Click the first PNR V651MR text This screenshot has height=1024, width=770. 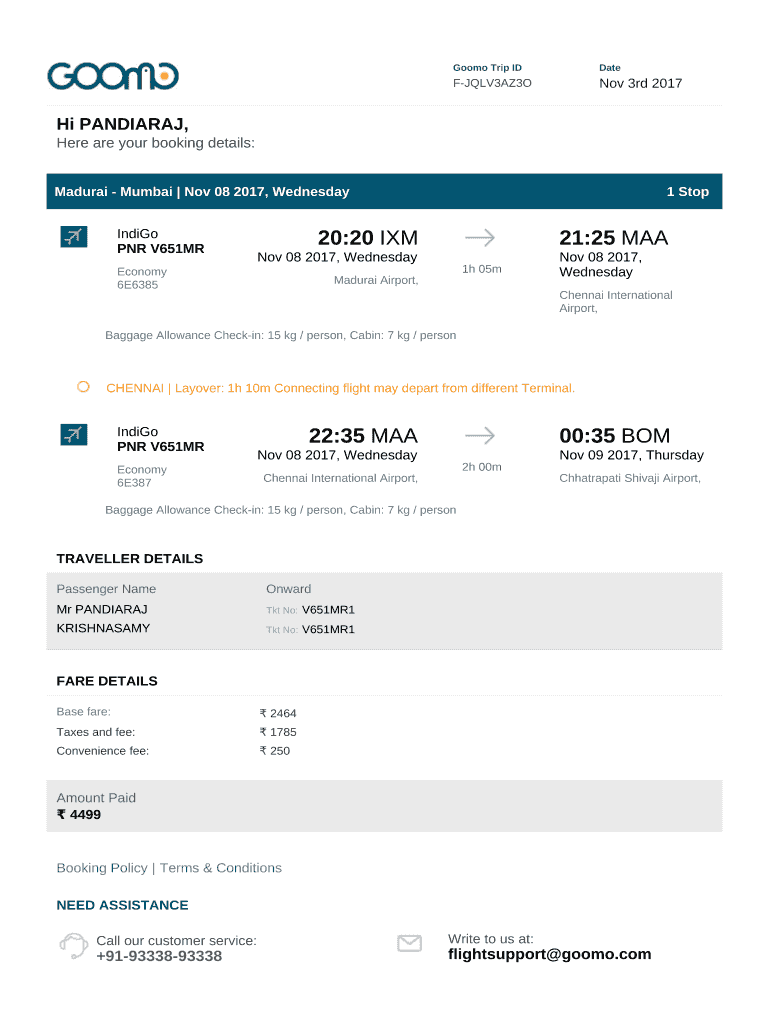pyautogui.click(x=160, y=249)
